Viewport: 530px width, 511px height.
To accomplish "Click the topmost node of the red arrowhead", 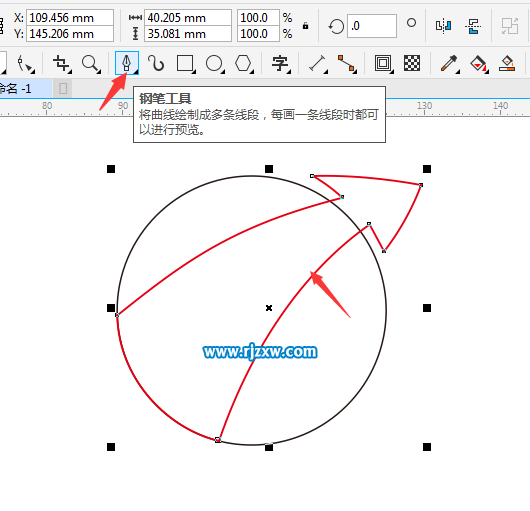I will click(x=312, y=176).
